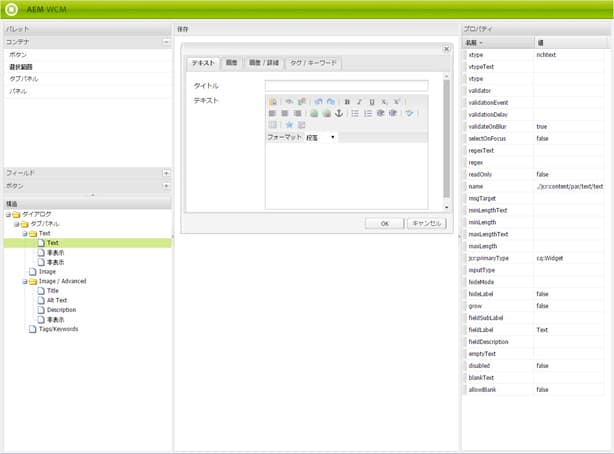This screenshot has height=454, width=614.
Task: Decrease indent with the outdent icon
Action: [x=380, y=113]
